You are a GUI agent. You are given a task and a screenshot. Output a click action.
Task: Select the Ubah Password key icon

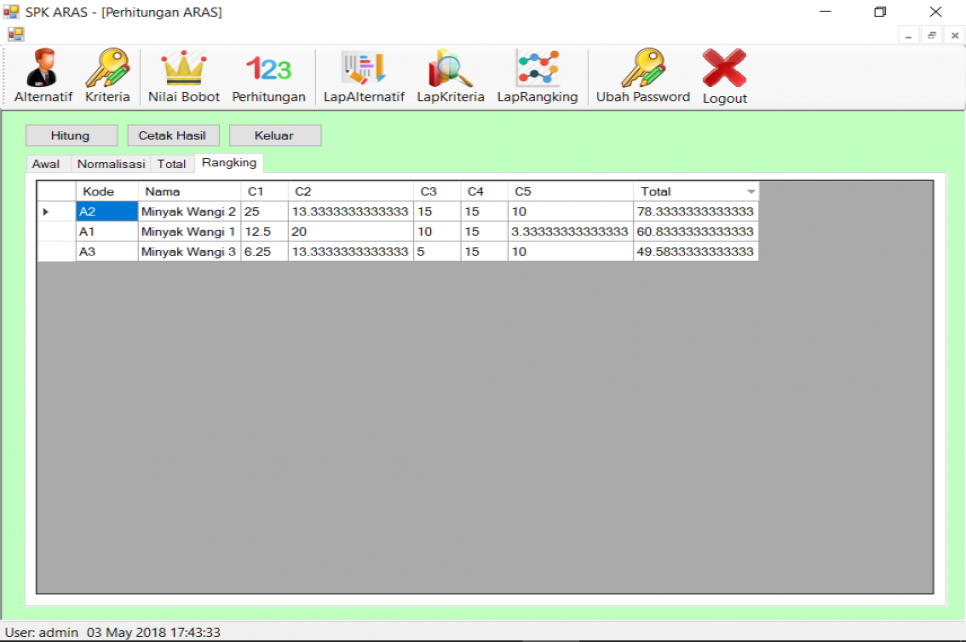tap(641, 75)
